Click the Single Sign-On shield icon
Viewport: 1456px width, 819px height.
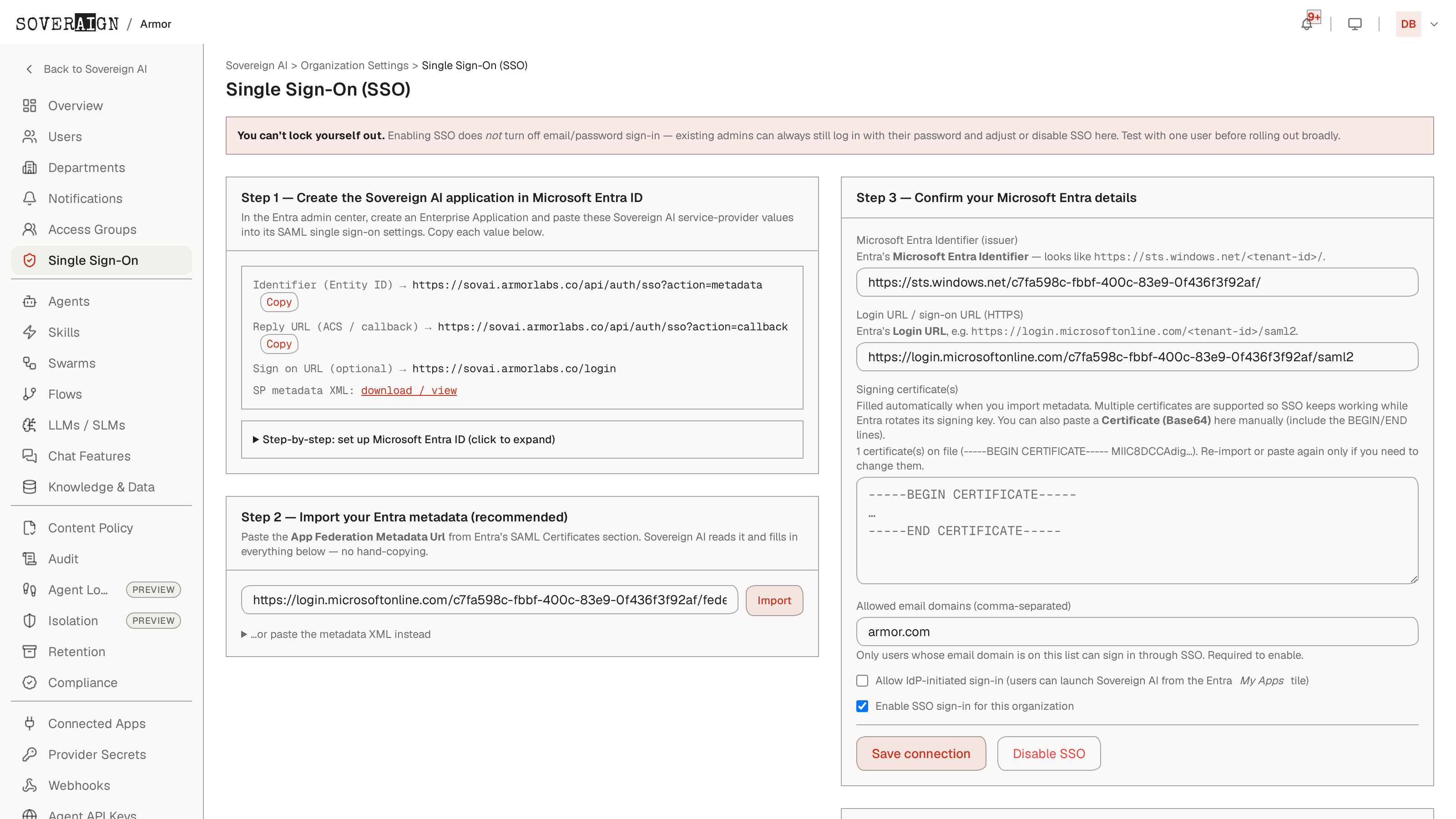click(x=30, y=261)
